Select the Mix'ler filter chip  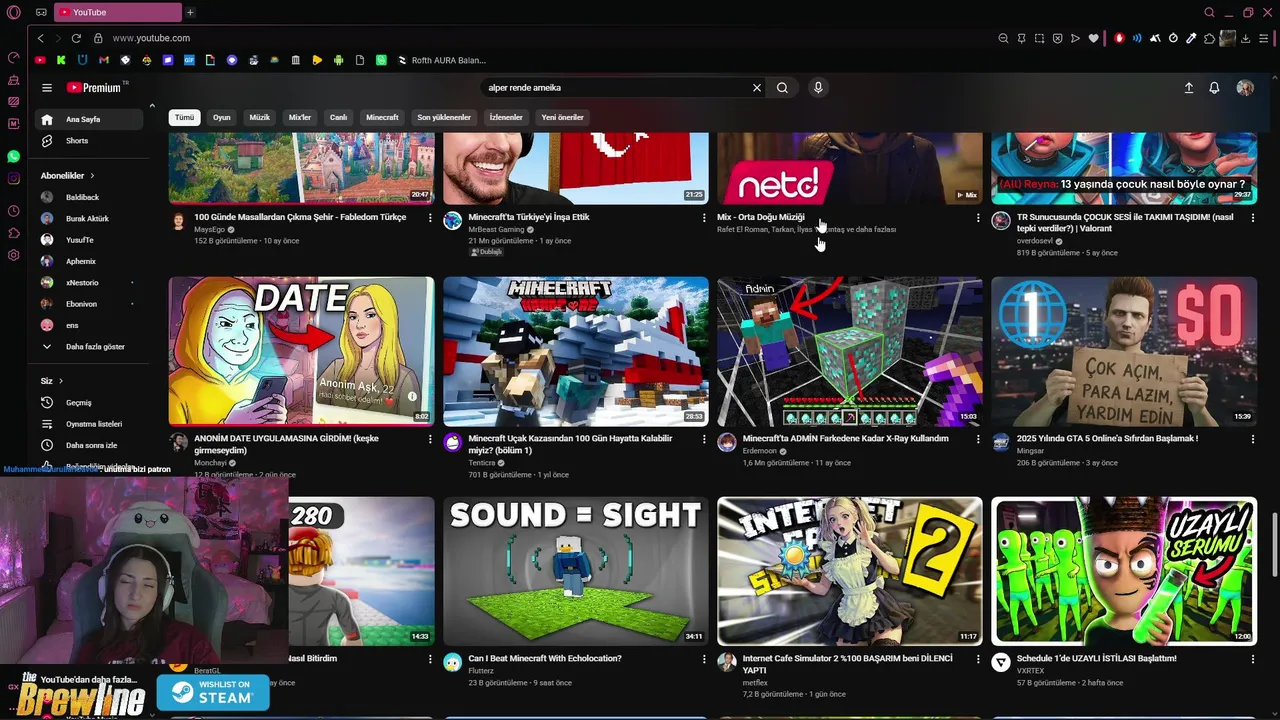click(300, 117)
